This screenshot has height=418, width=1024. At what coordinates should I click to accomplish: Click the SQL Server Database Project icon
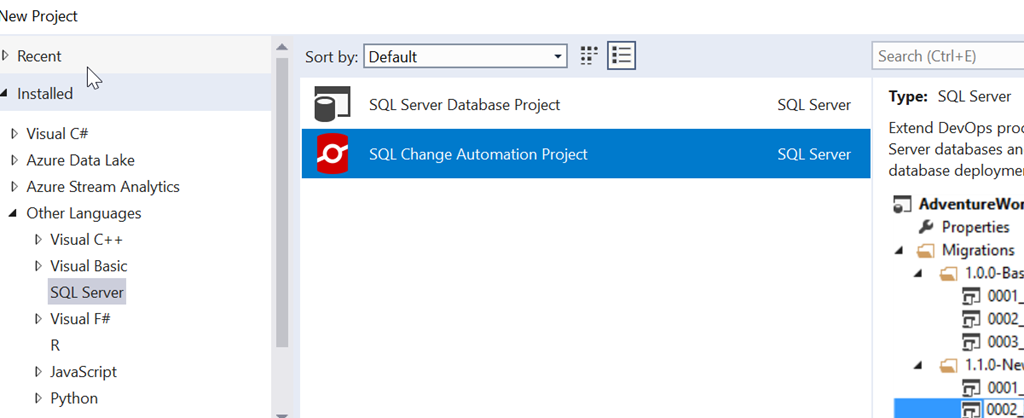coord(331,105)
